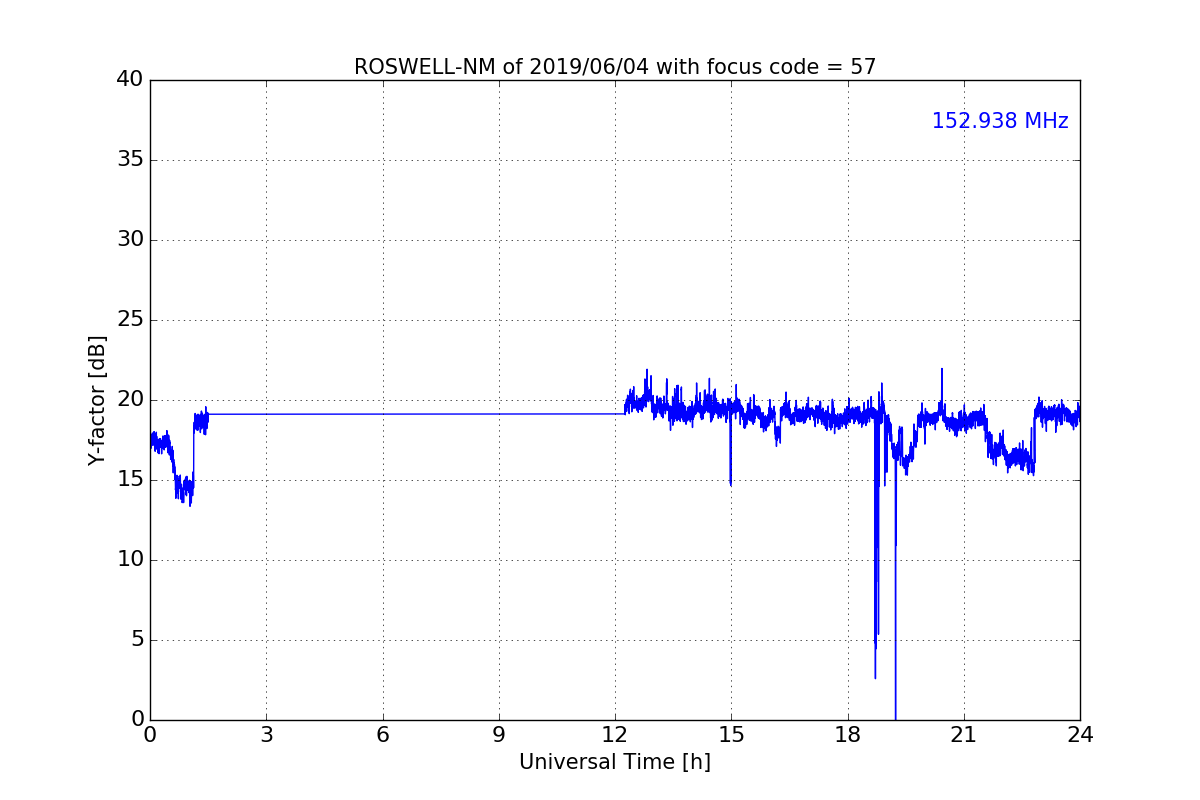This screenshot has width=1200, height=800.
Task: Click y-axis tick label 5
Action: (137, 640)
